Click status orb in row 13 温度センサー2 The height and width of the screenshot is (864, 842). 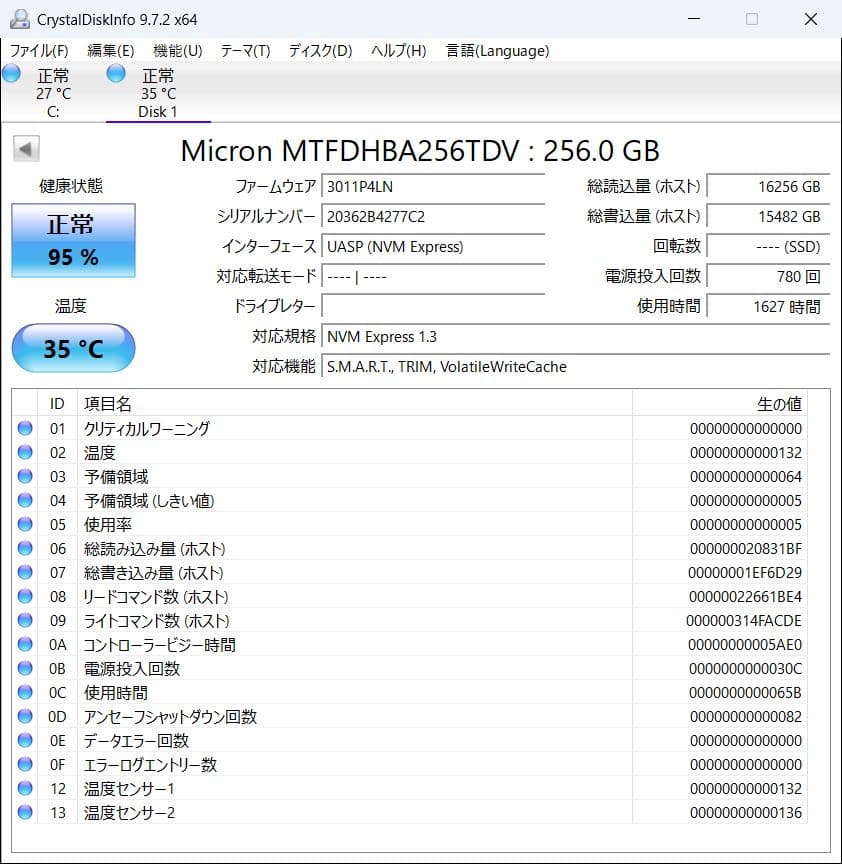point(25,812)
